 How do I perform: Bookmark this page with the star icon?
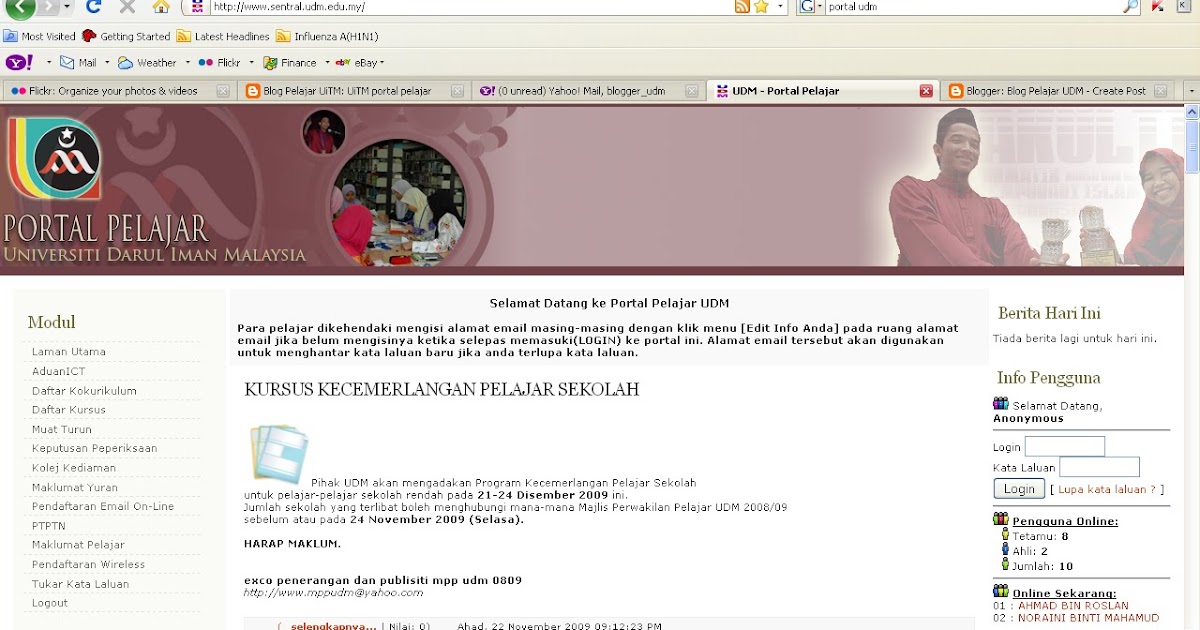click(x=761, y=6)
